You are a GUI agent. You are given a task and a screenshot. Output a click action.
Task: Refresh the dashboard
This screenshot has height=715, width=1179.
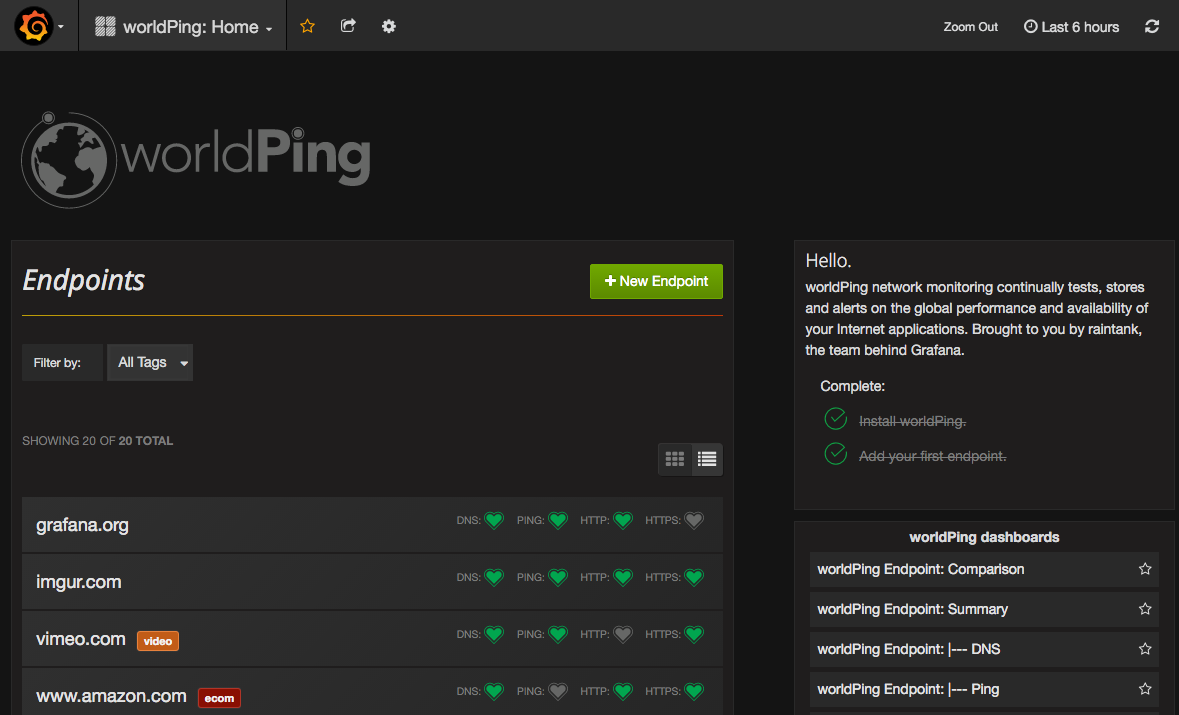tap(1151, 26)
